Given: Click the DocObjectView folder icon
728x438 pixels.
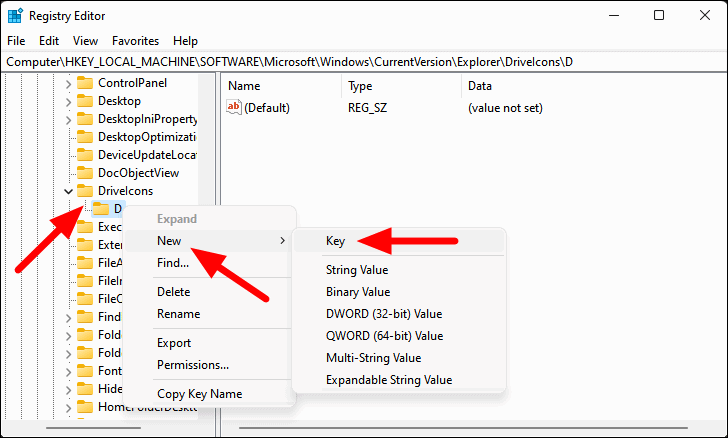Looking at the screenshot, I should click(85, 173).
